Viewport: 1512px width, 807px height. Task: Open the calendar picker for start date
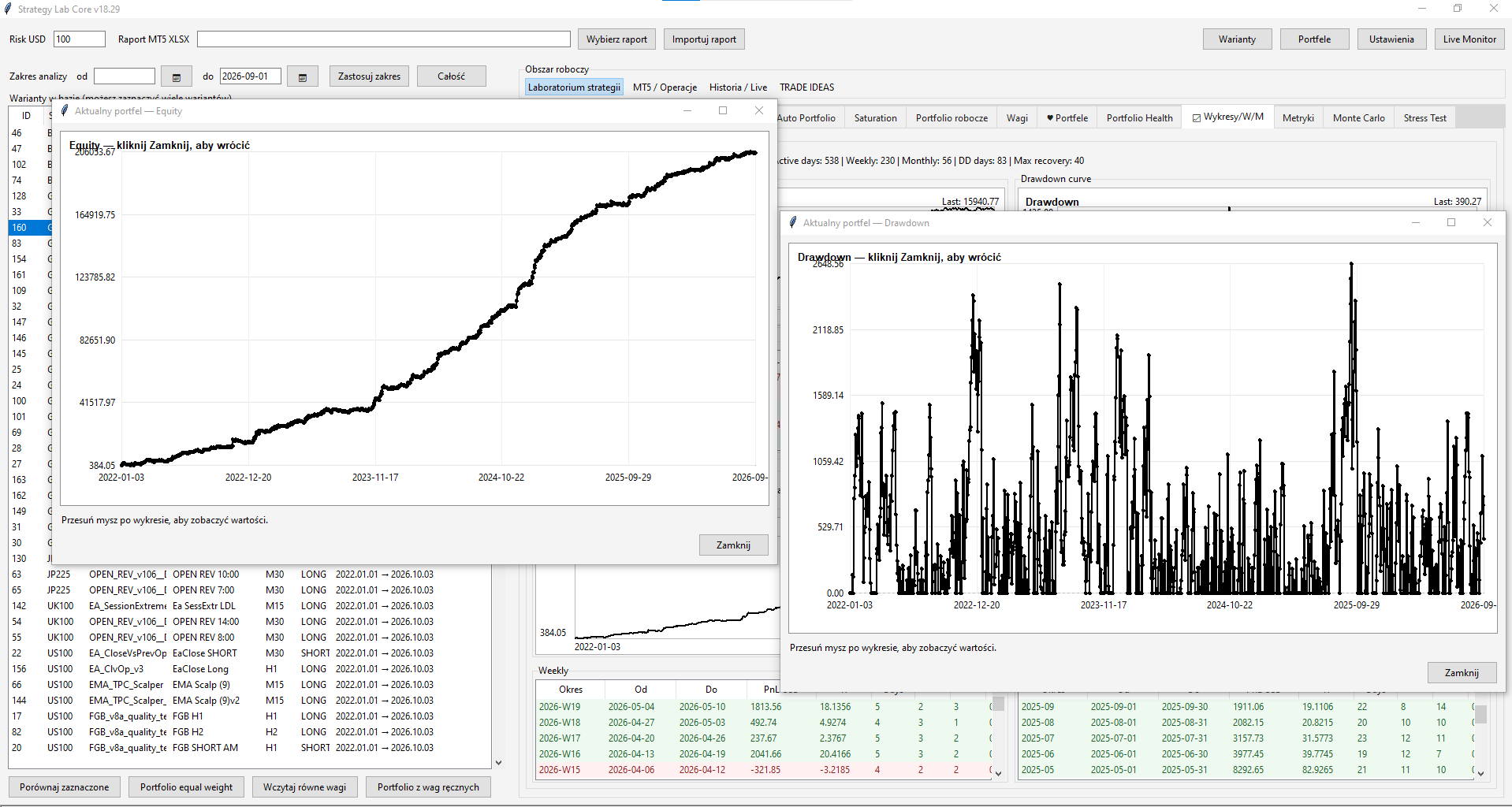click(177, 76)
